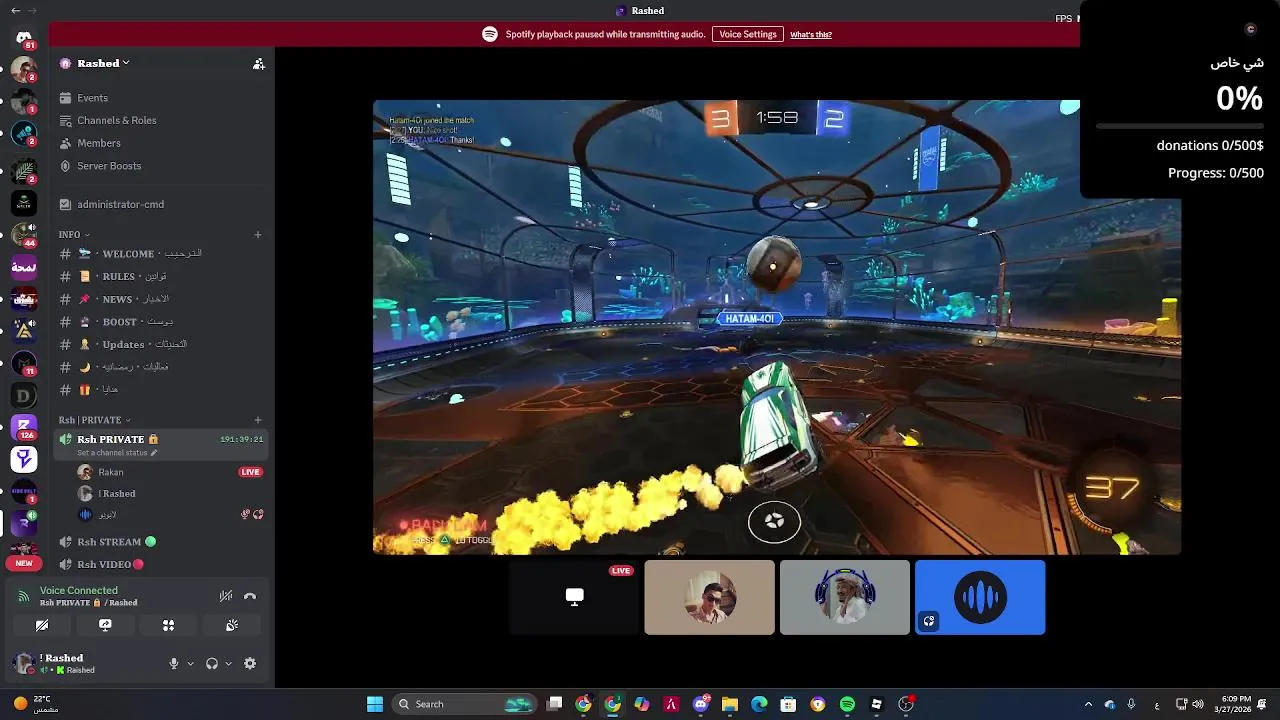Open the server with 126 notifications
The image size is (1280, 720).
(24, 428)
